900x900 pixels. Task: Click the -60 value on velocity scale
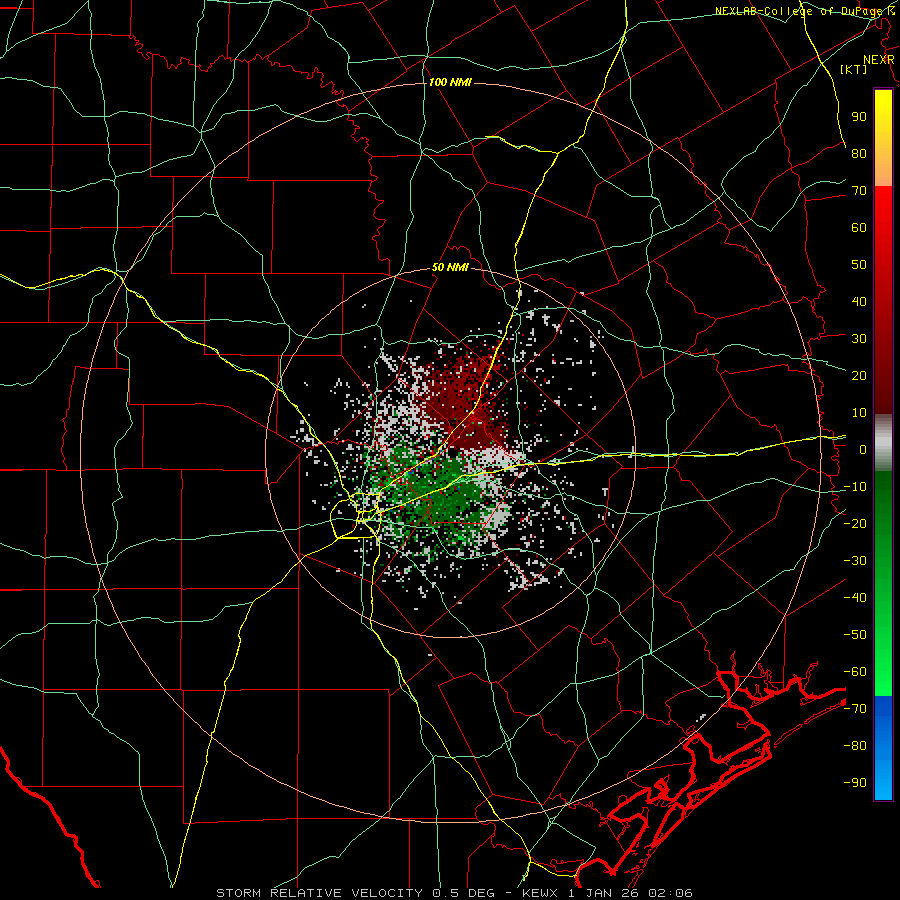pos(855,672)
